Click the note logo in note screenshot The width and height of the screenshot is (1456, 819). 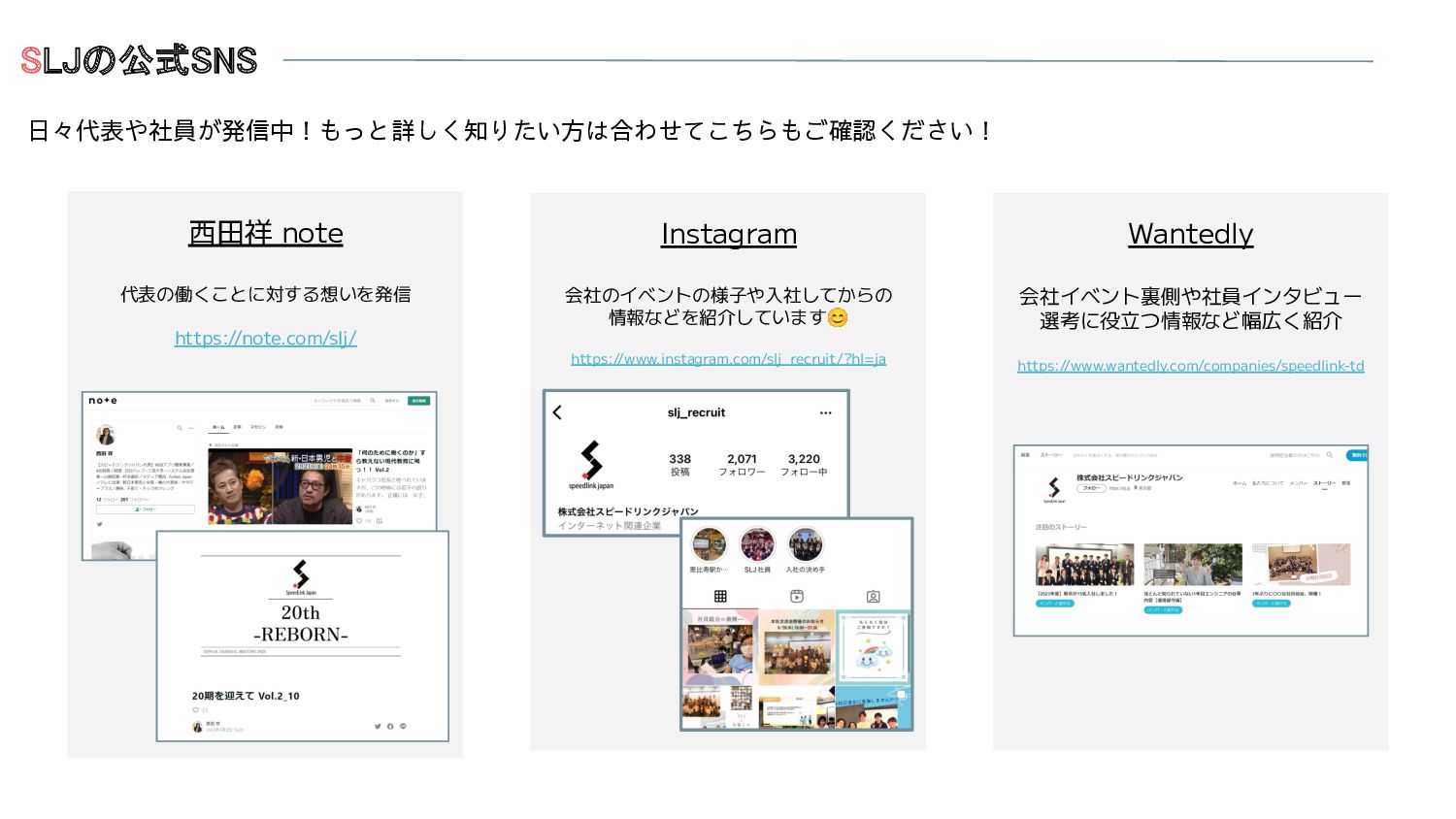tap(103, 401)
